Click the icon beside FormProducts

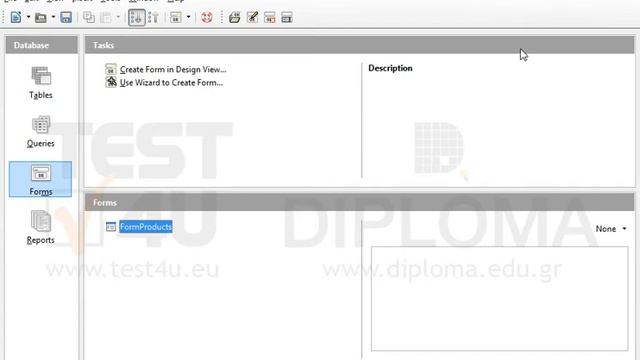coord(111,227)
